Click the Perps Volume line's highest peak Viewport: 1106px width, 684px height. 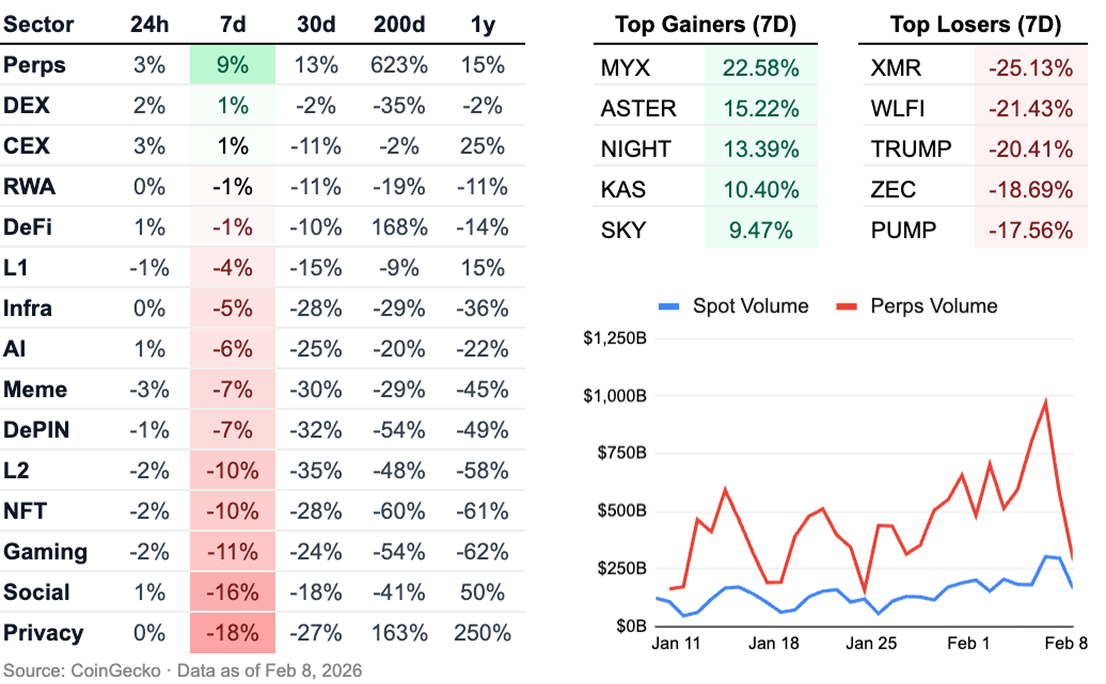[1045, 402]
